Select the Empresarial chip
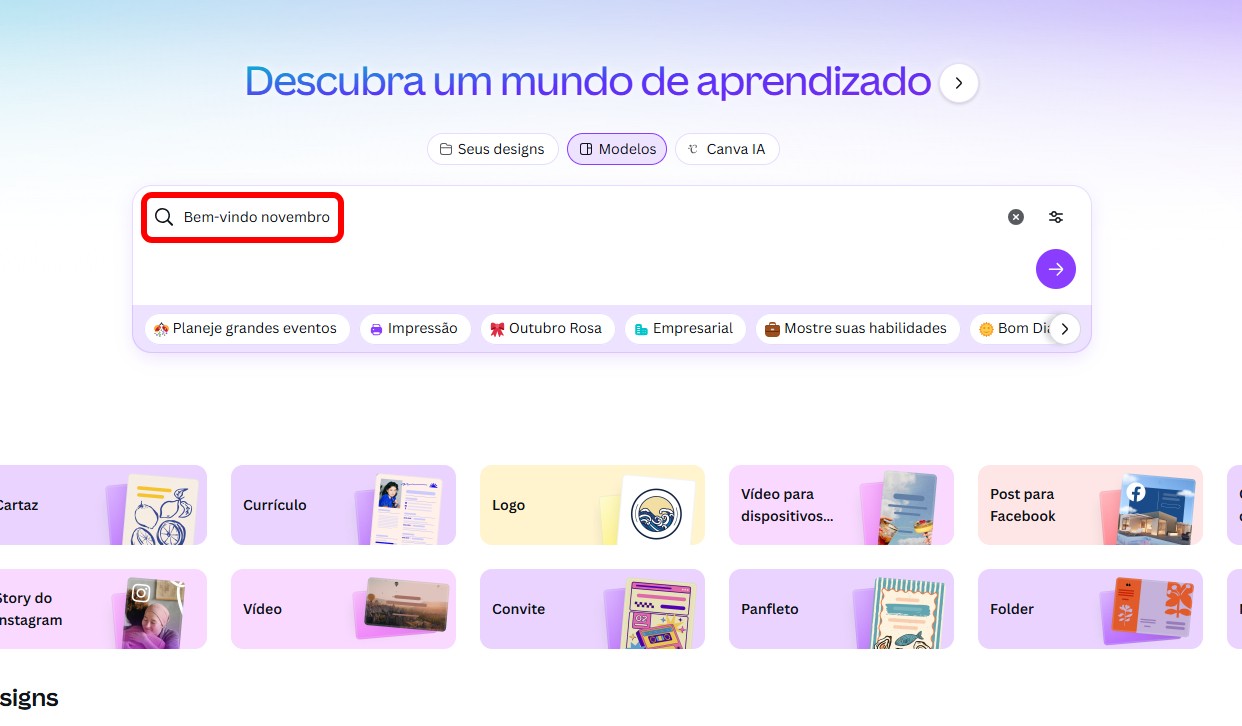The image size is (1242, 726). click(x=685, y=329)
